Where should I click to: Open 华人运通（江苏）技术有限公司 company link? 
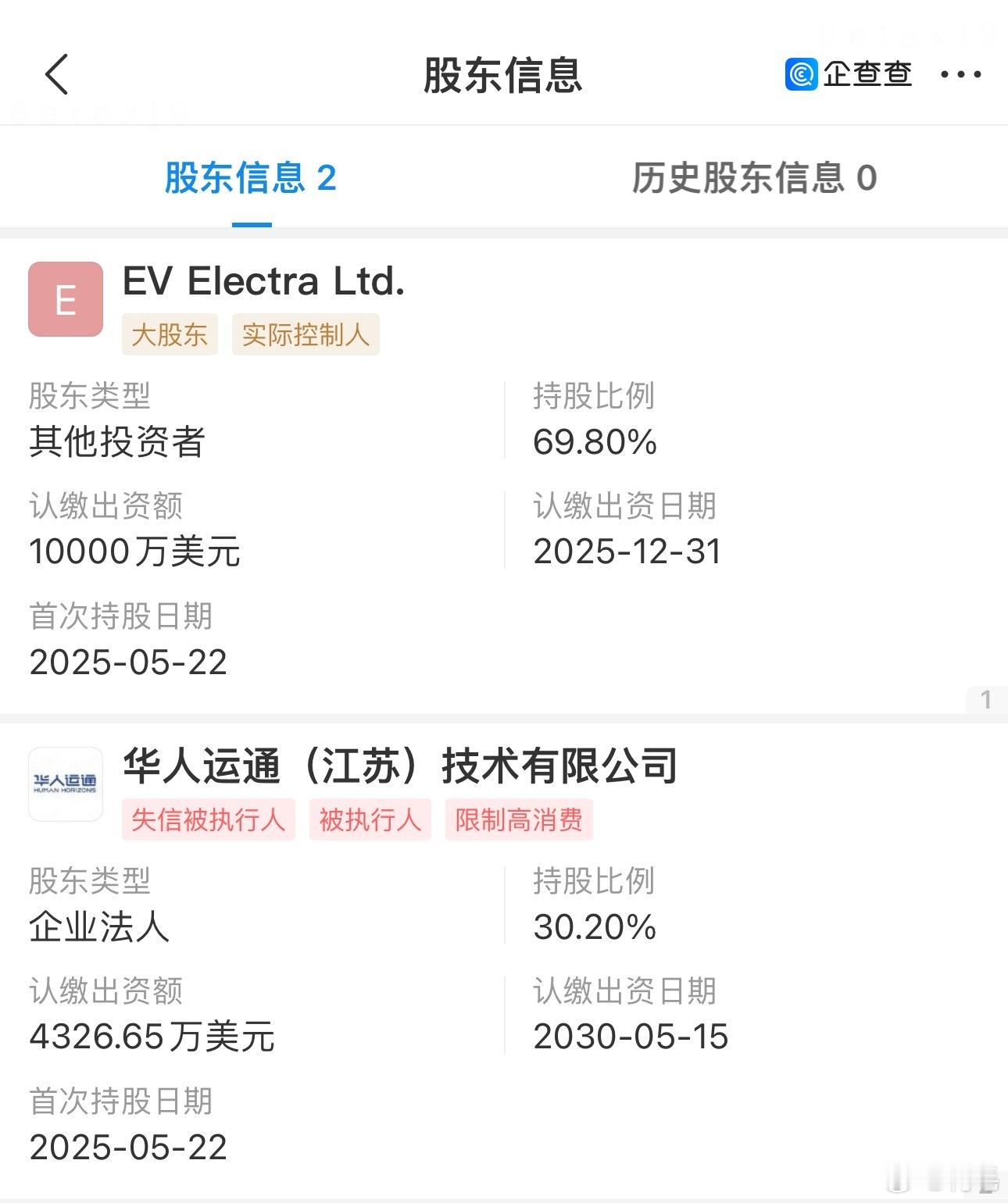pyautogui.click(x=400, y=766)
